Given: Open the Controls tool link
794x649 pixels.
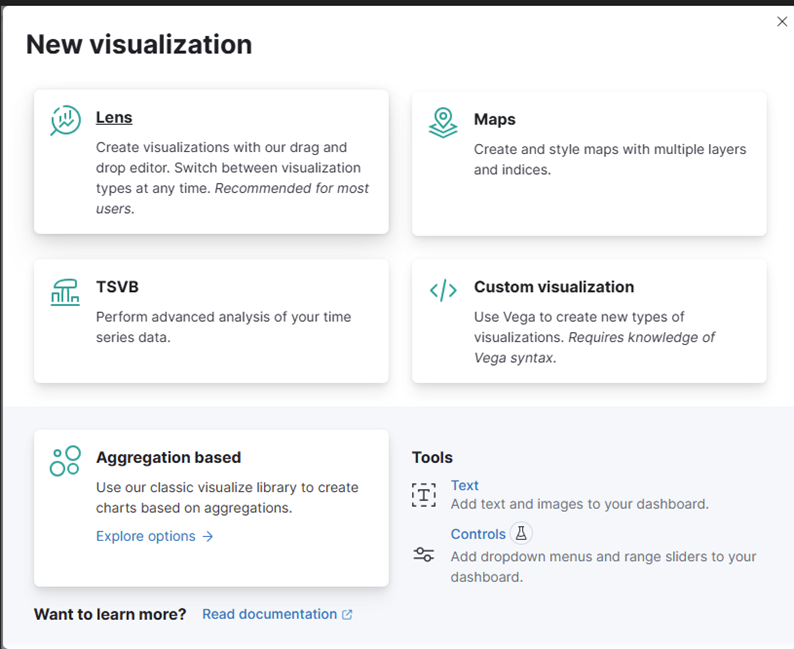Looking at the screenshot, I should click(x=478, y=534).
